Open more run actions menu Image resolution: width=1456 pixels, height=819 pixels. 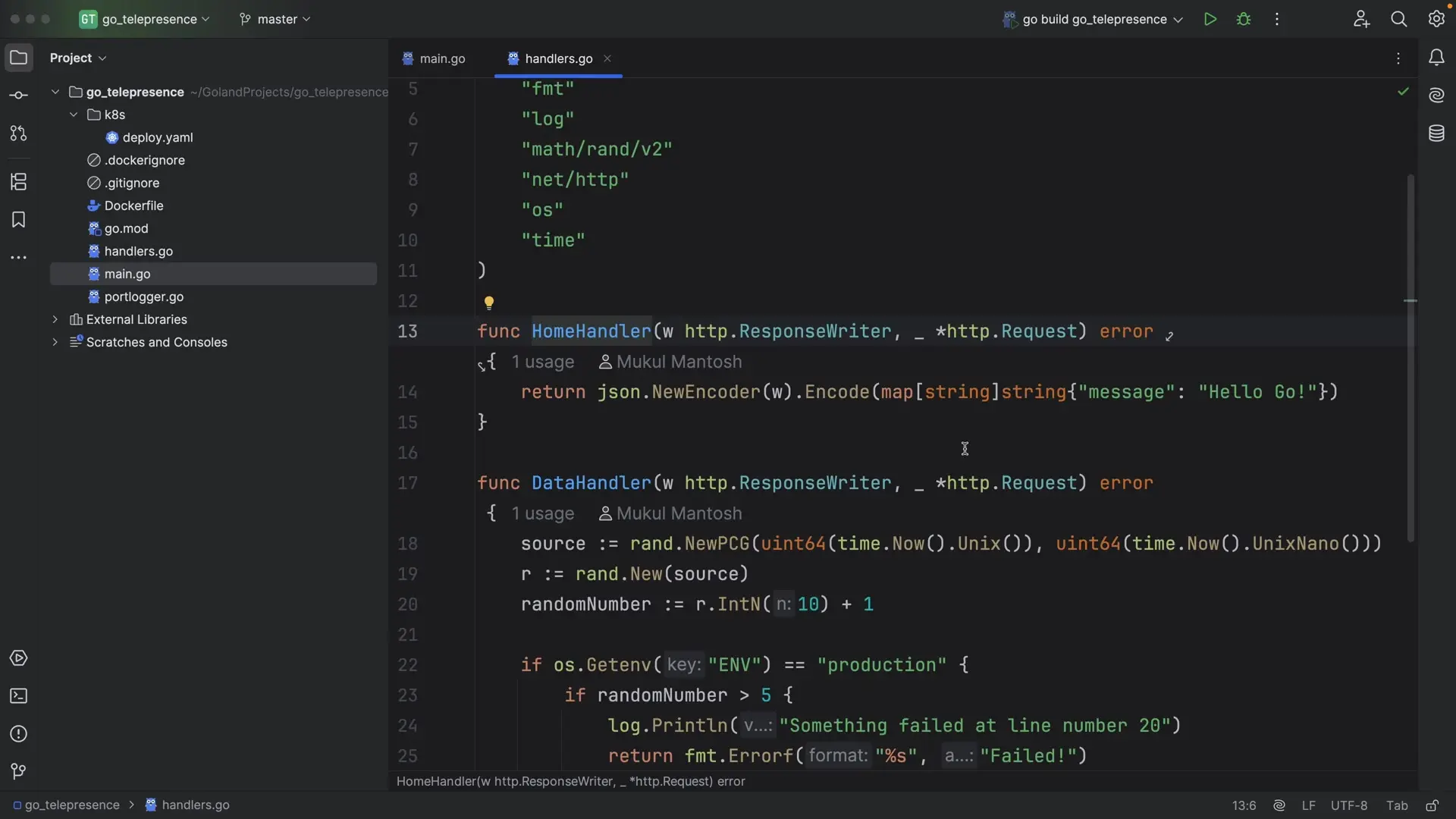pos(1277,19)
